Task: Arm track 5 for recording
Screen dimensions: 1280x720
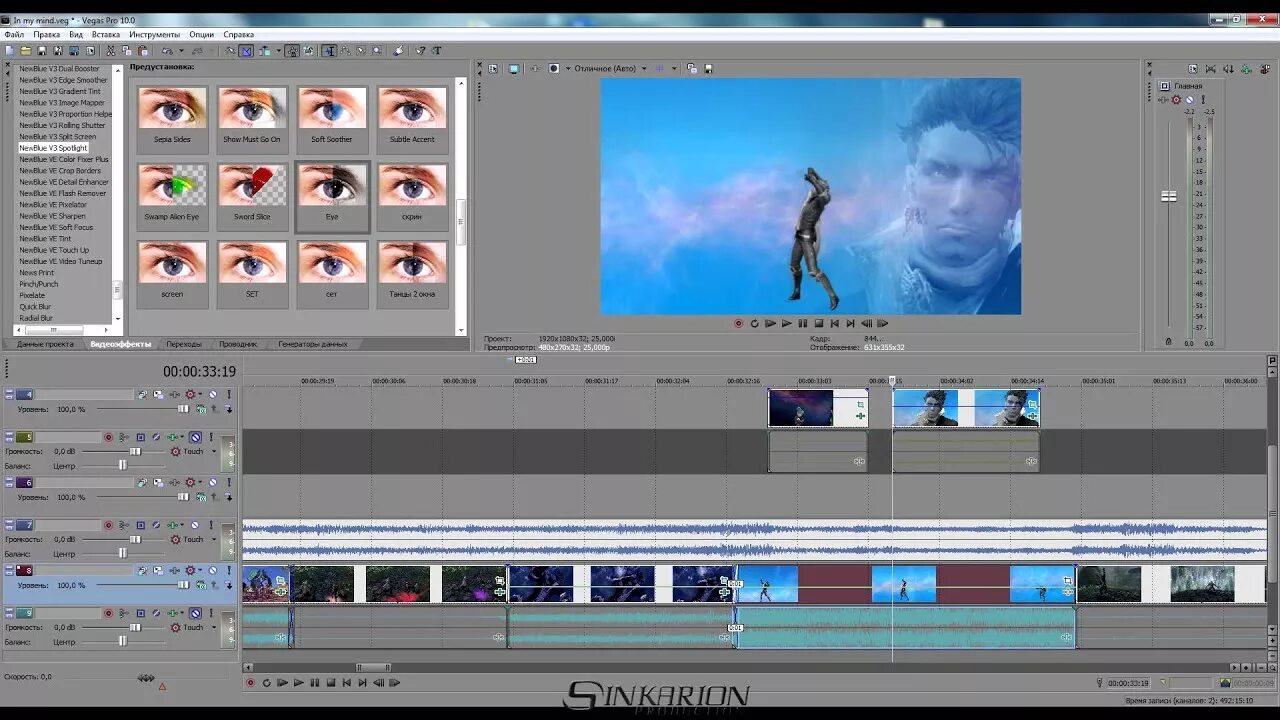Action: [108, 437]
